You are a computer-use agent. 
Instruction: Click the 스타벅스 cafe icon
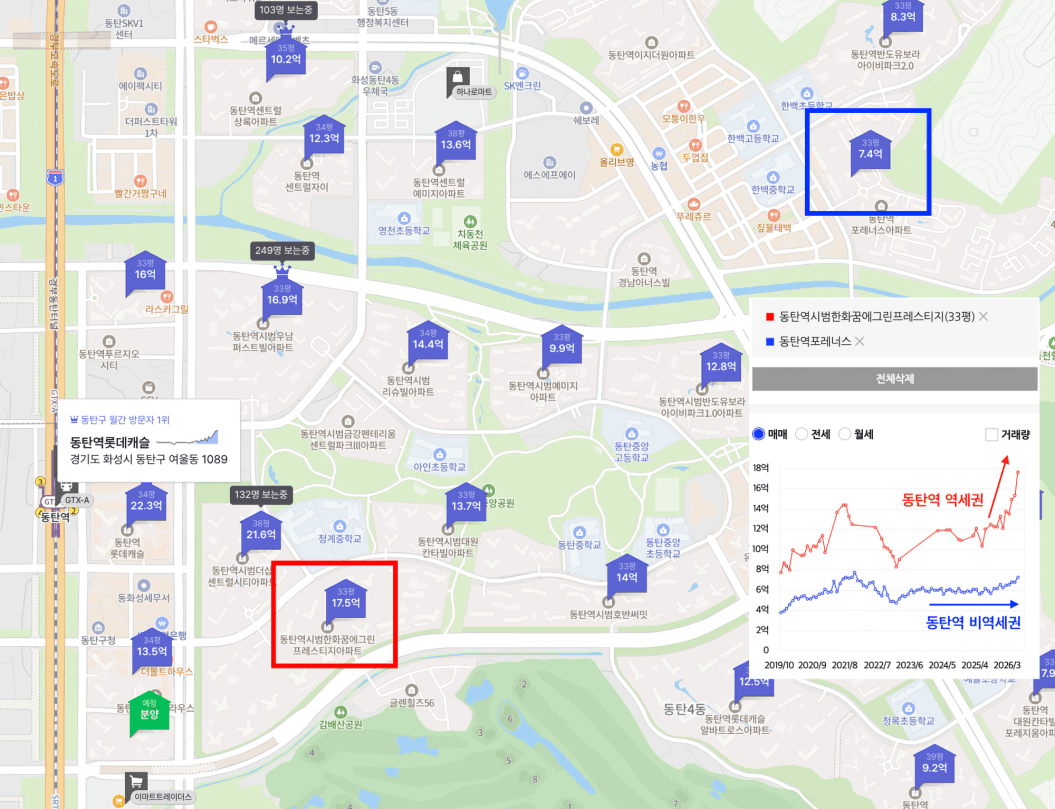pyautogui.click(x=211, y=27)
